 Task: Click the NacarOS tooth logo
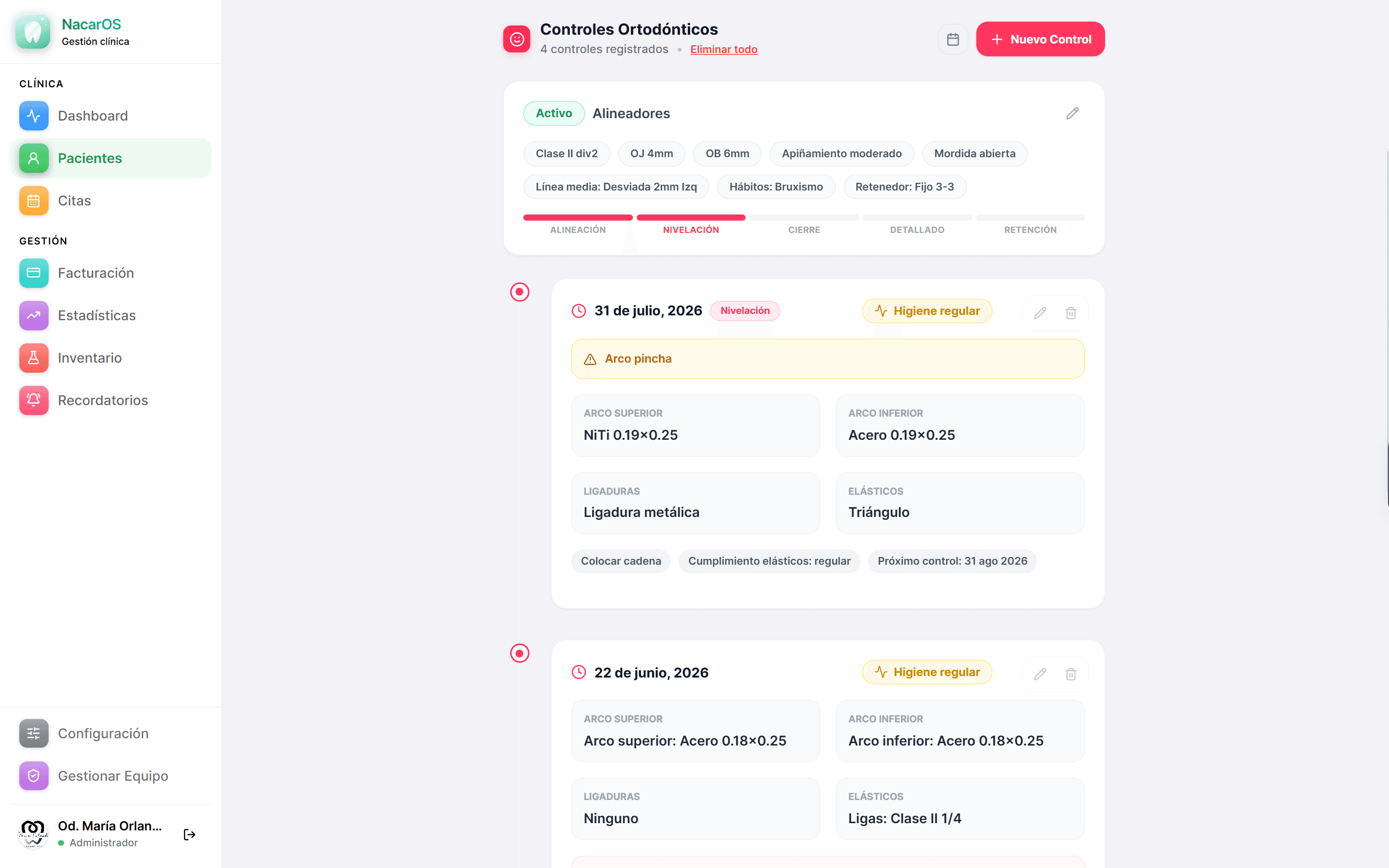click(x=33, y=32)
